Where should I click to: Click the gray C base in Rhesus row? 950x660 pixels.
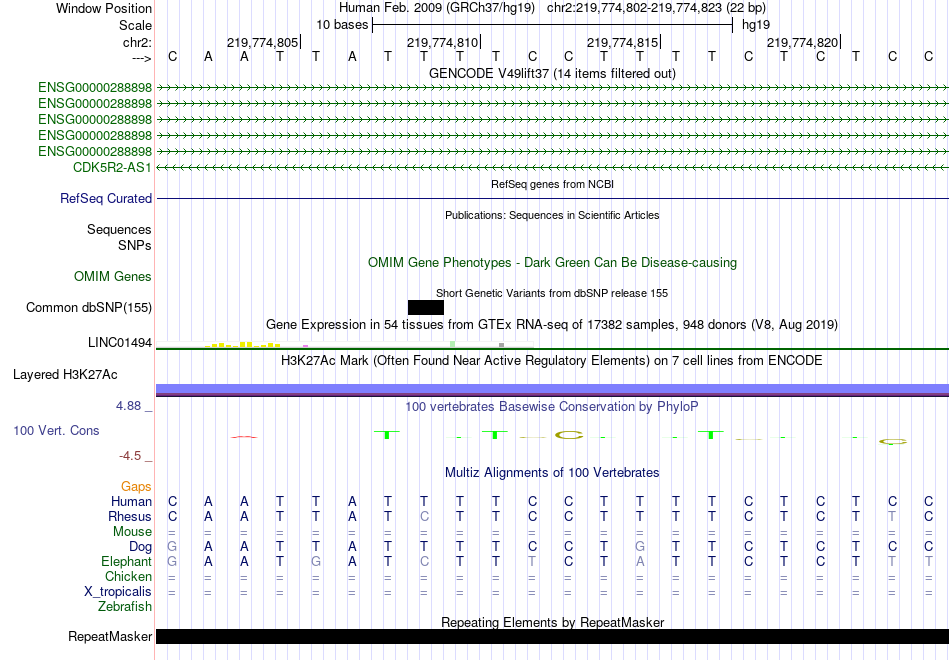tap(424, 516)
